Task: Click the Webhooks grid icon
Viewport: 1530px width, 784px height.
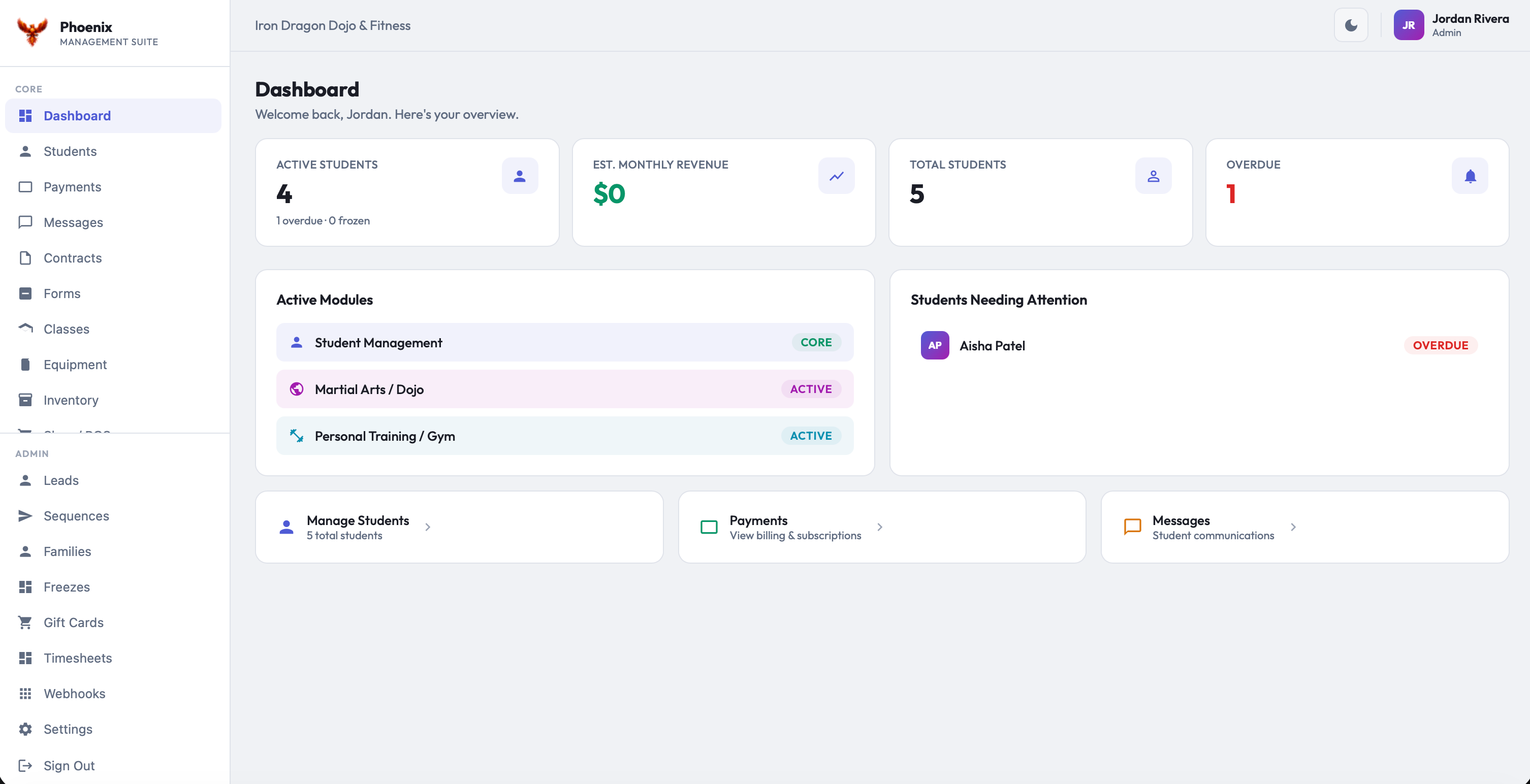Action: pyautogui.click(x=25, y=694)
